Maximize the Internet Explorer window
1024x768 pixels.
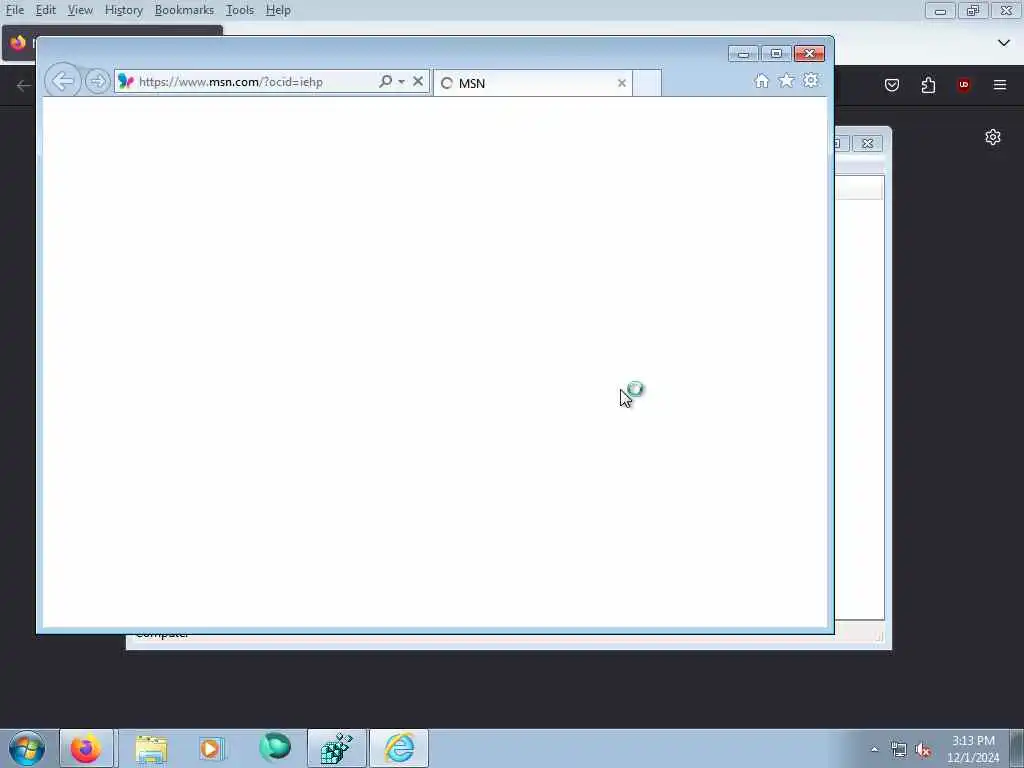[776, 54]
